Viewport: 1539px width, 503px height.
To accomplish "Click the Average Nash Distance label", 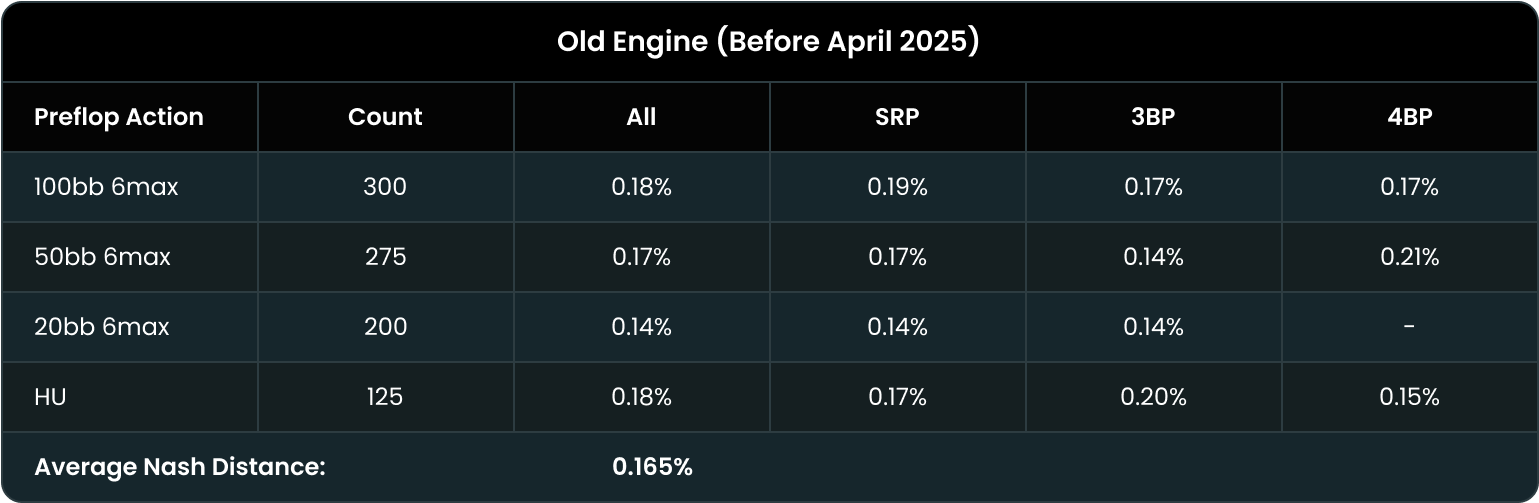I will (180, 467).
